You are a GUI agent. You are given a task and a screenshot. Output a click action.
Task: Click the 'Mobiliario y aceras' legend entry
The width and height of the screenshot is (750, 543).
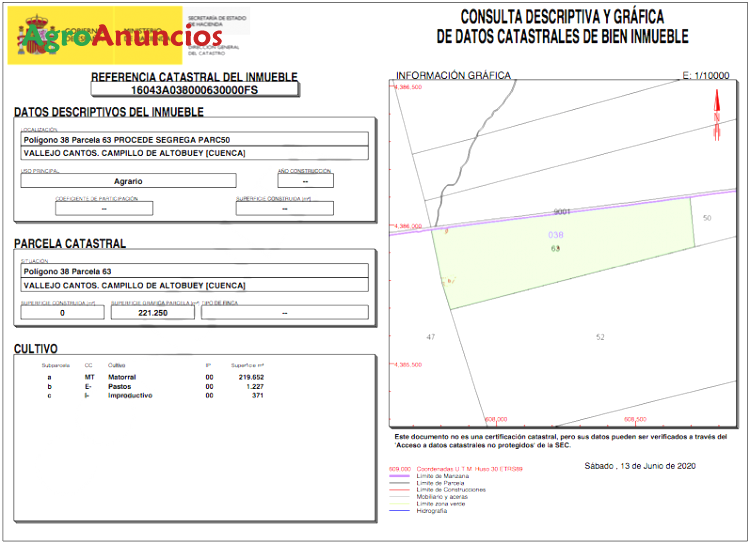coord(442,497)
